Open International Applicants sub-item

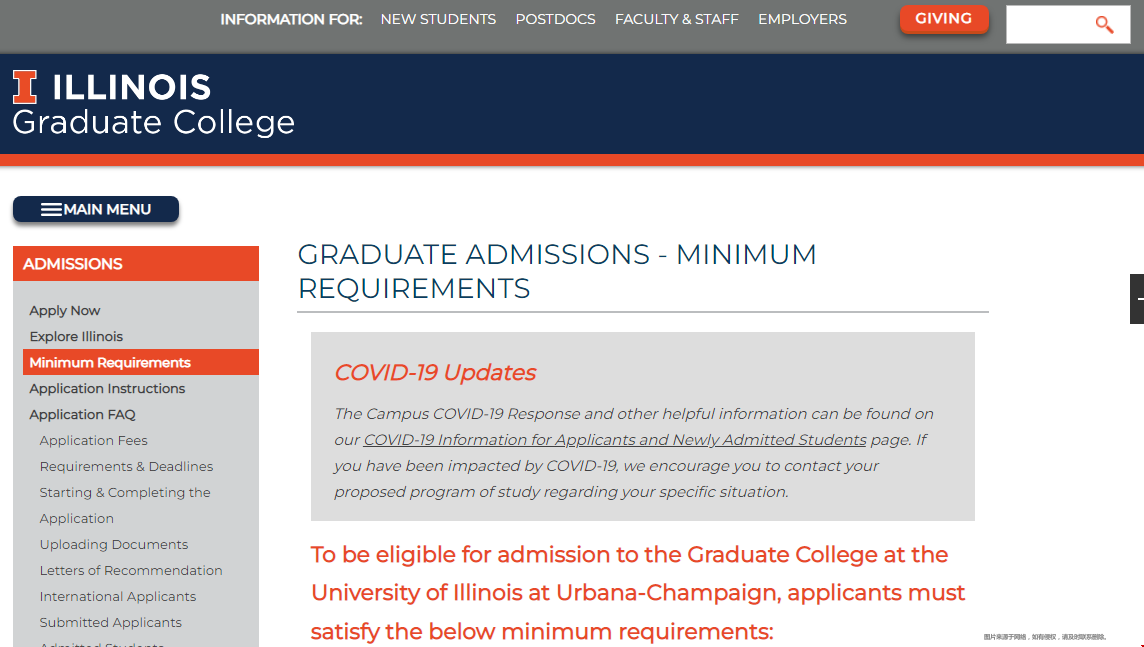coord(118,597)
